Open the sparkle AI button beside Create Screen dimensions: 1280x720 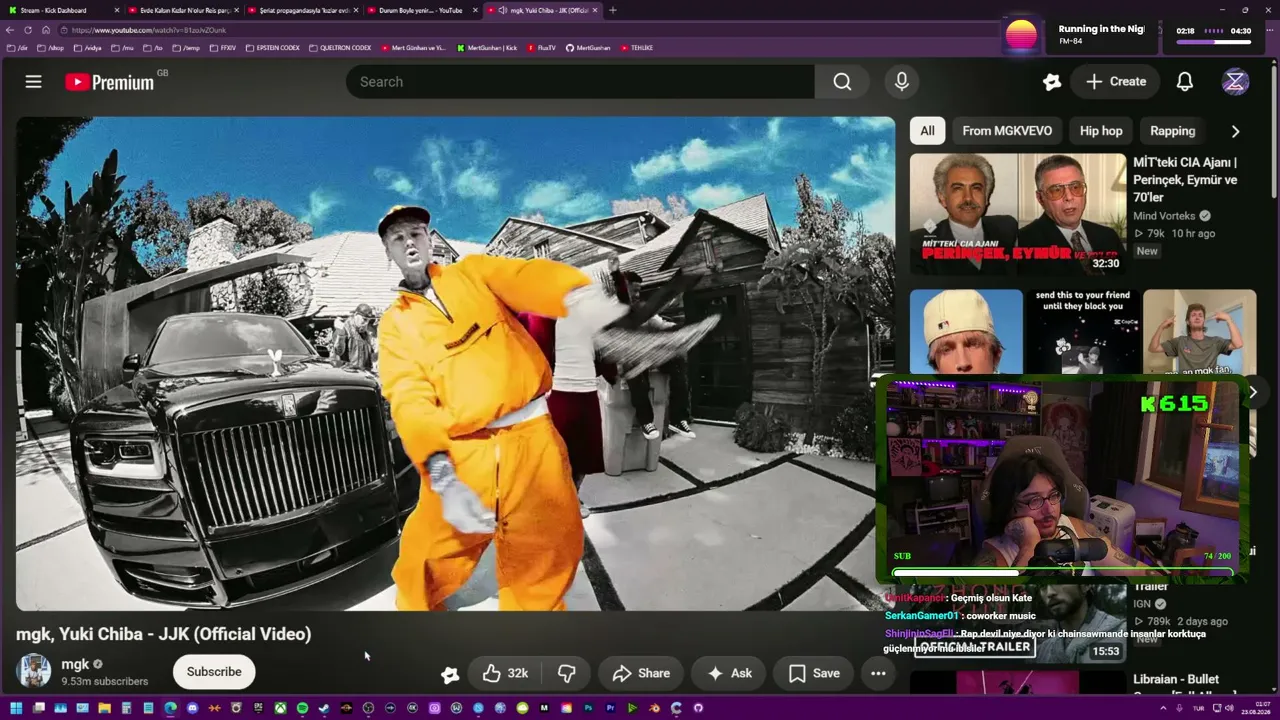pyautogui.click(x=1052, y=82)
